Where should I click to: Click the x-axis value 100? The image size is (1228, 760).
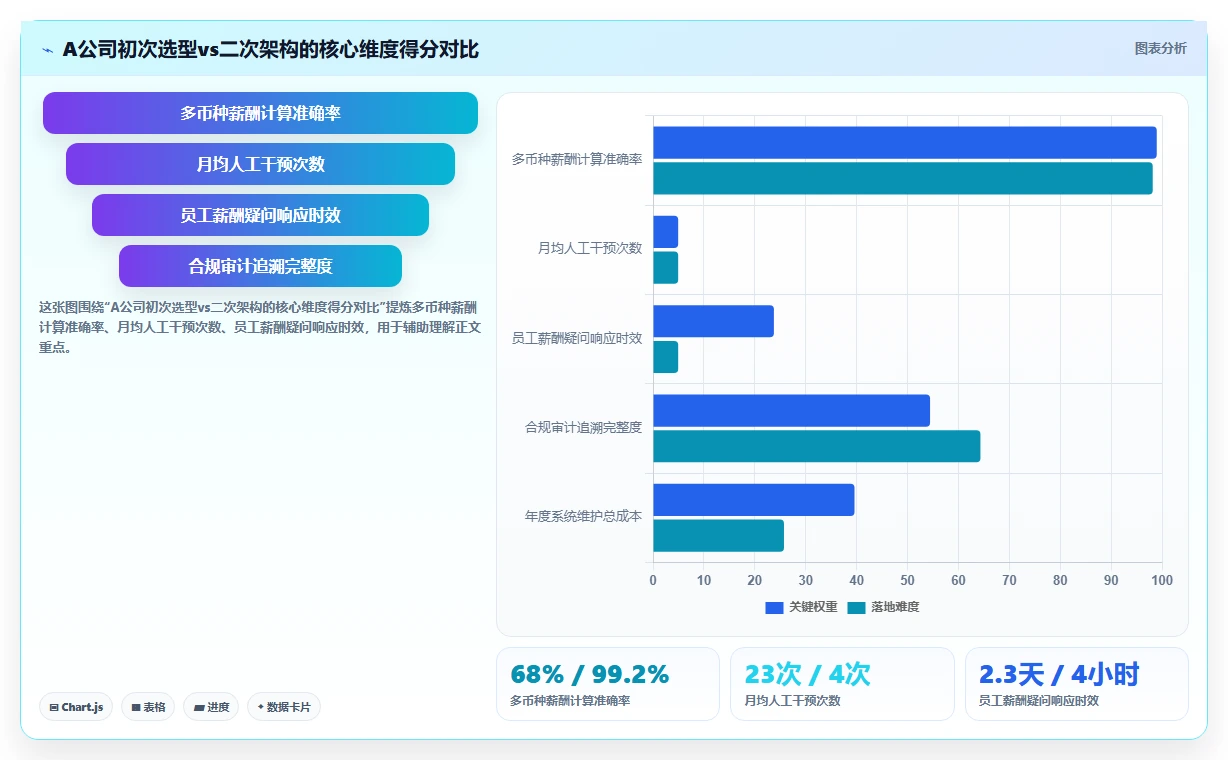tap(1161, 580)
